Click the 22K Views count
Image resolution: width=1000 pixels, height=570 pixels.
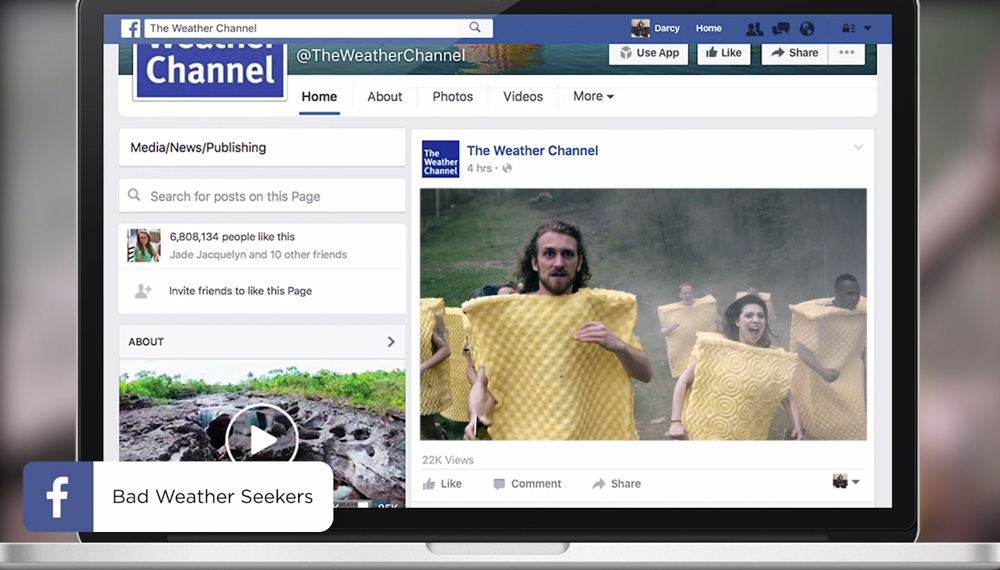448,460
